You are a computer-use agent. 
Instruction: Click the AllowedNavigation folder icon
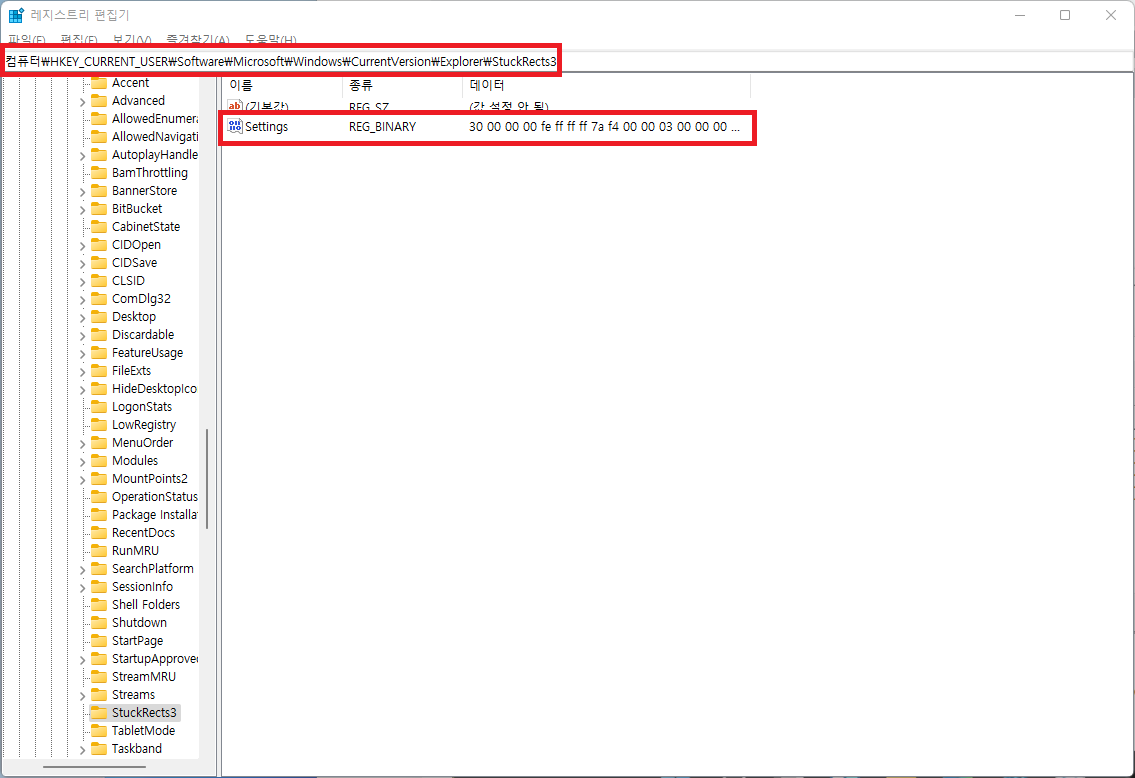coord(98,137)
